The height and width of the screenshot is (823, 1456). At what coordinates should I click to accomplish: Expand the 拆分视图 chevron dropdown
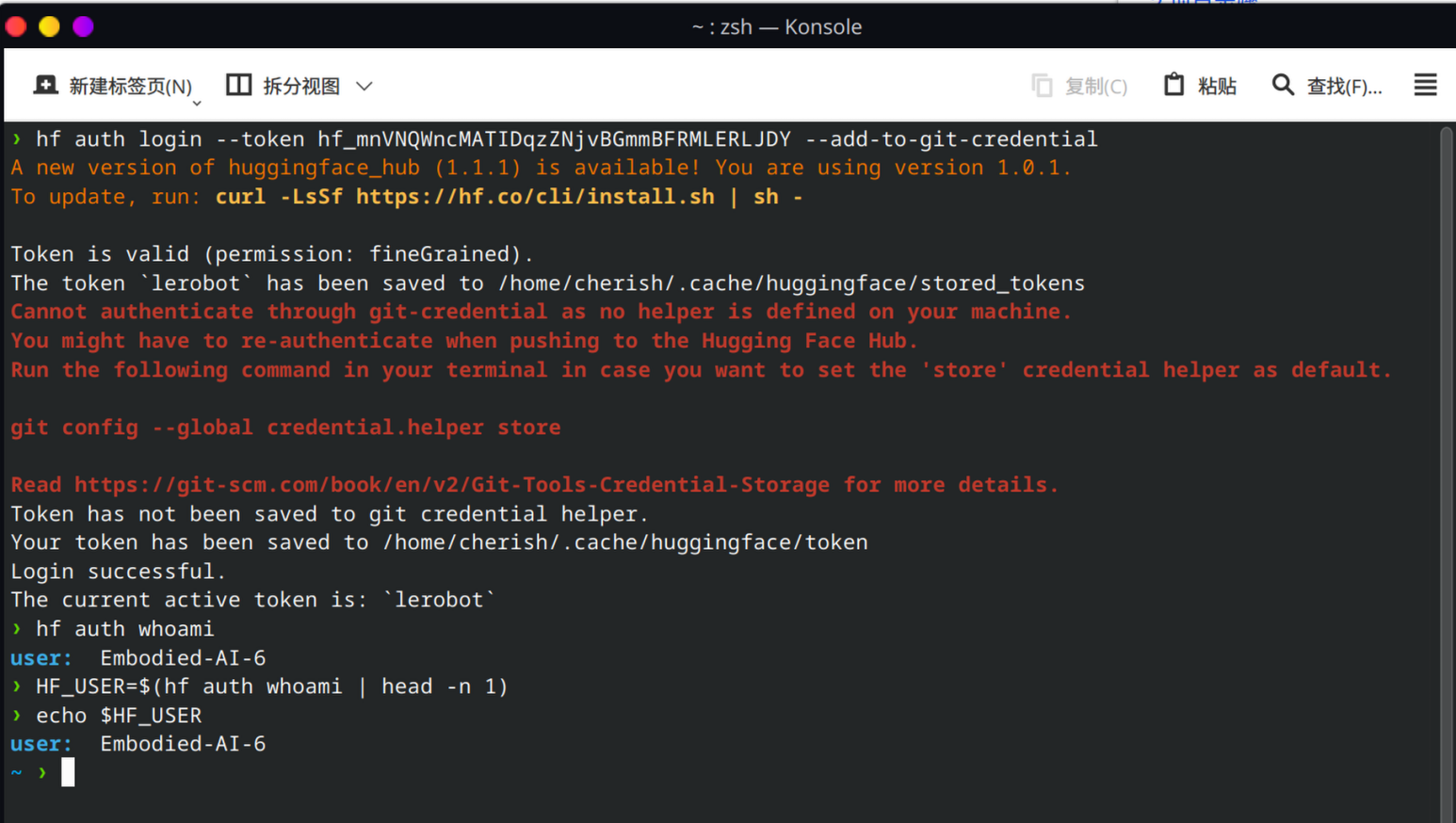(364, 87)
